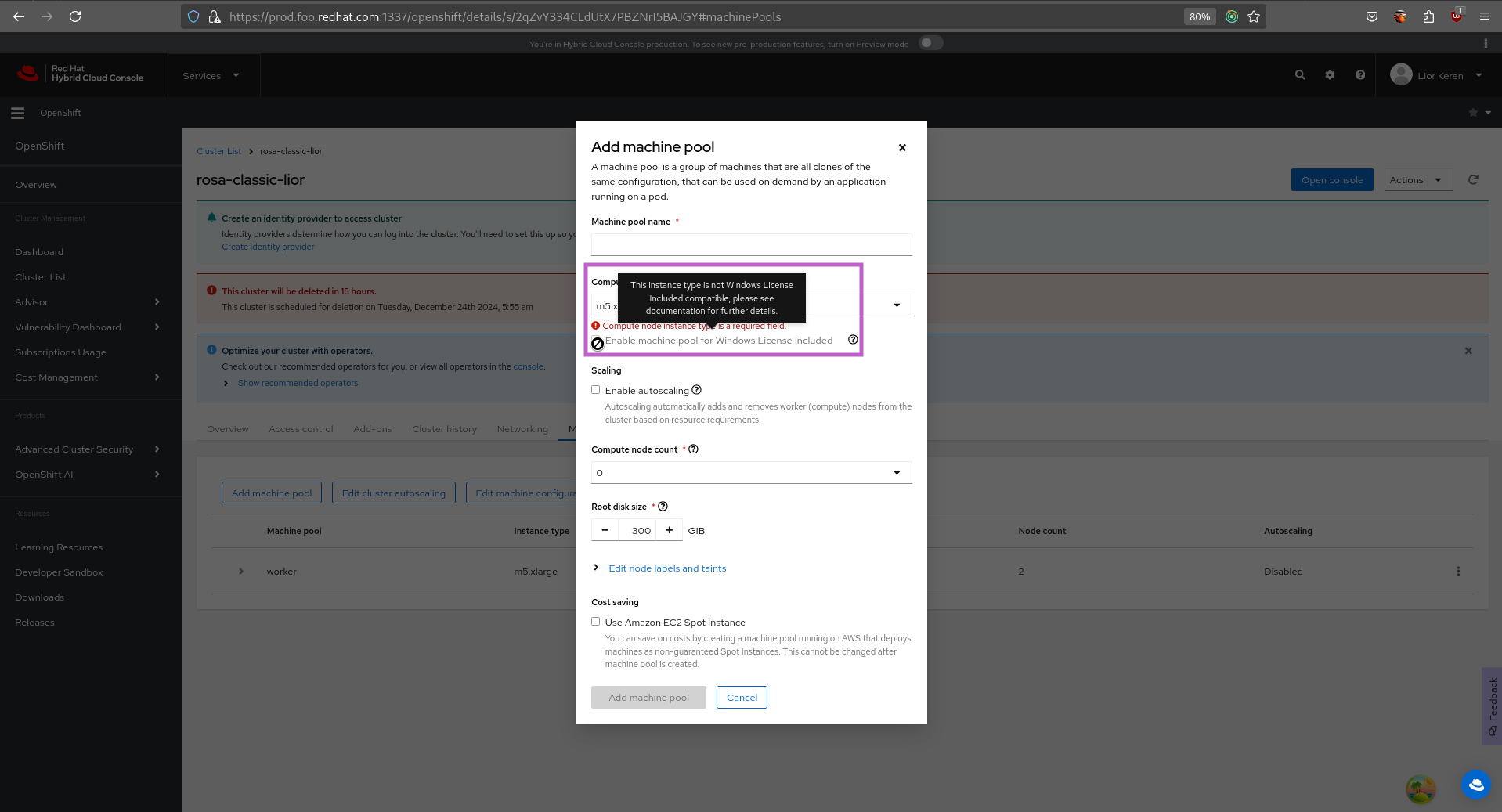1502x812 pixels.
Task: Open Subscriptions Usage in the sidebar
Action: [x=60, y=352]
